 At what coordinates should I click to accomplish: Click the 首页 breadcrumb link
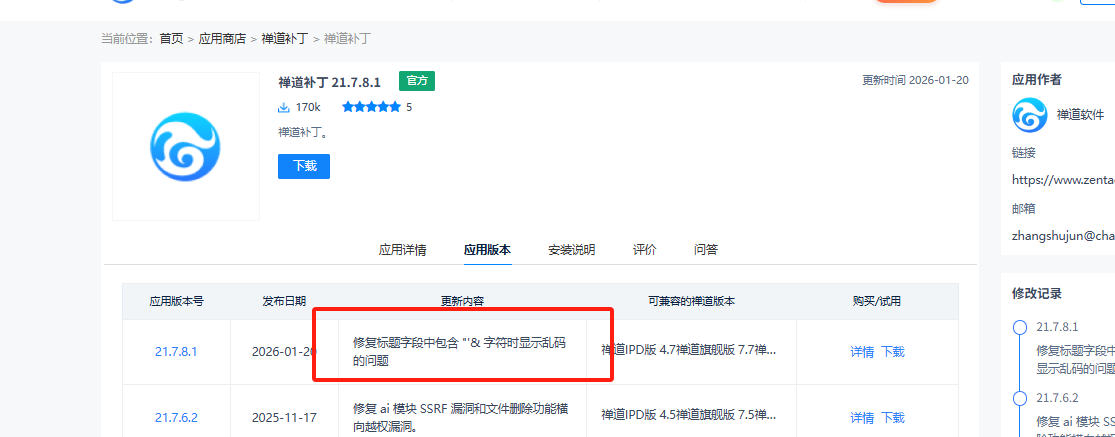coord(171,38)
